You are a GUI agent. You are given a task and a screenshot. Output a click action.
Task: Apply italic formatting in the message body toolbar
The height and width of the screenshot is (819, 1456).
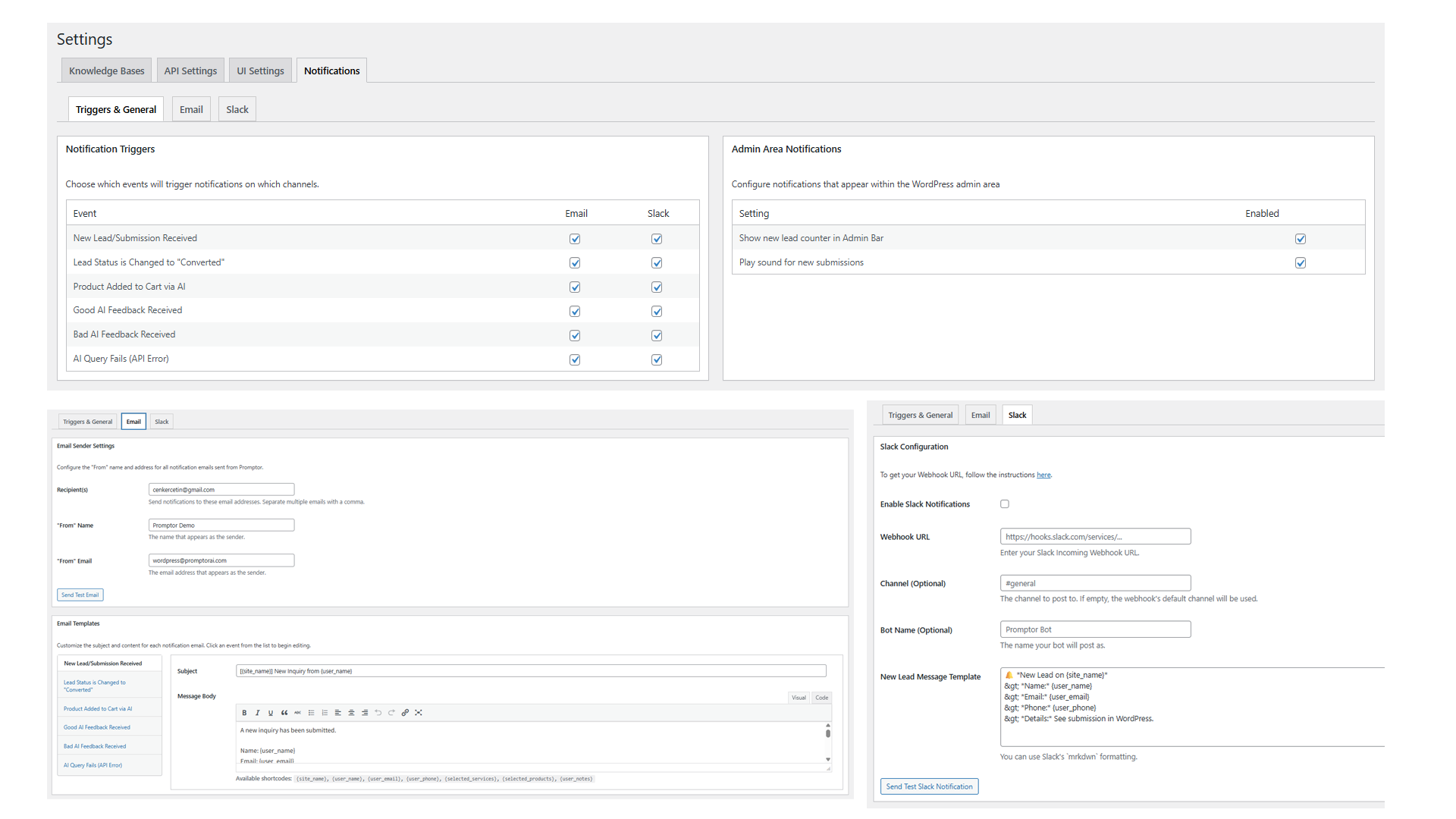257,713
